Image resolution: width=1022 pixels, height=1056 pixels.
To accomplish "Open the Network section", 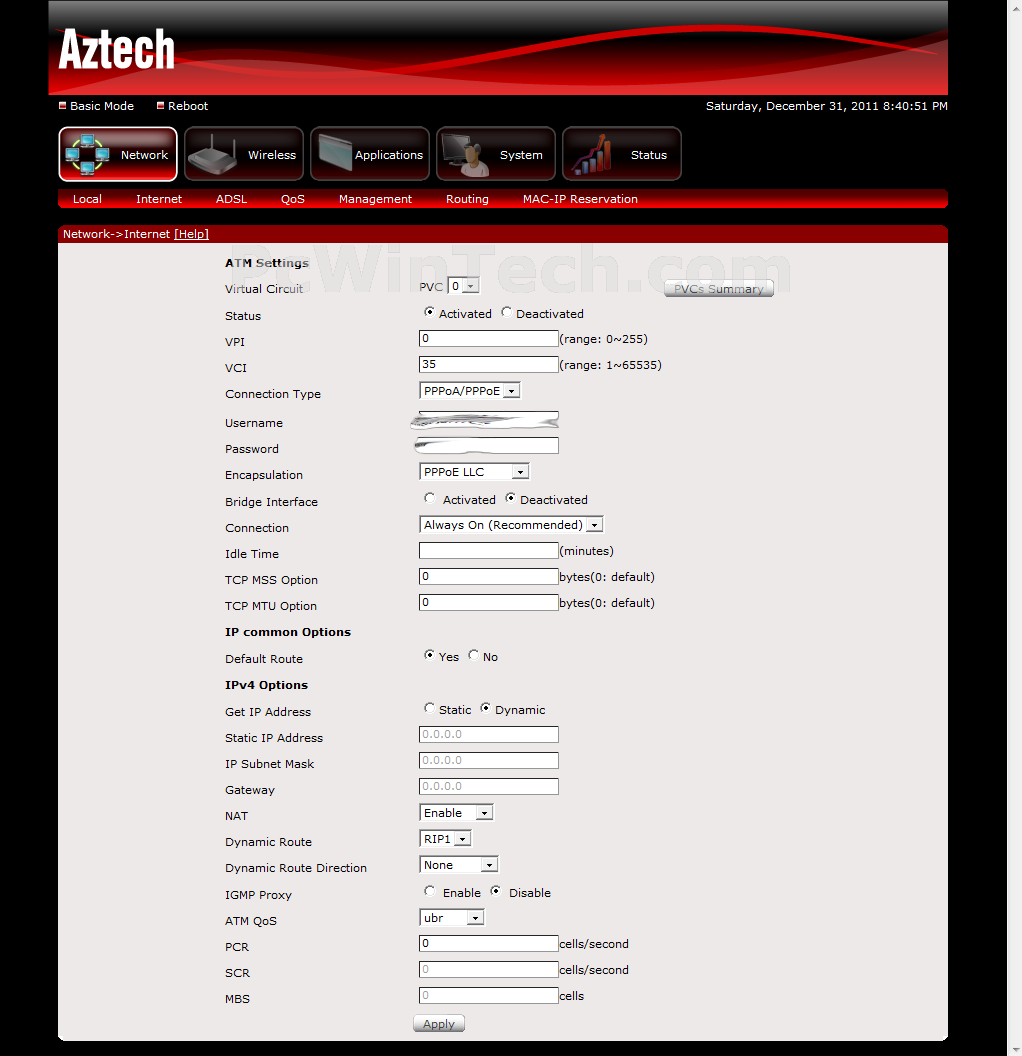I will click(118, 154).
